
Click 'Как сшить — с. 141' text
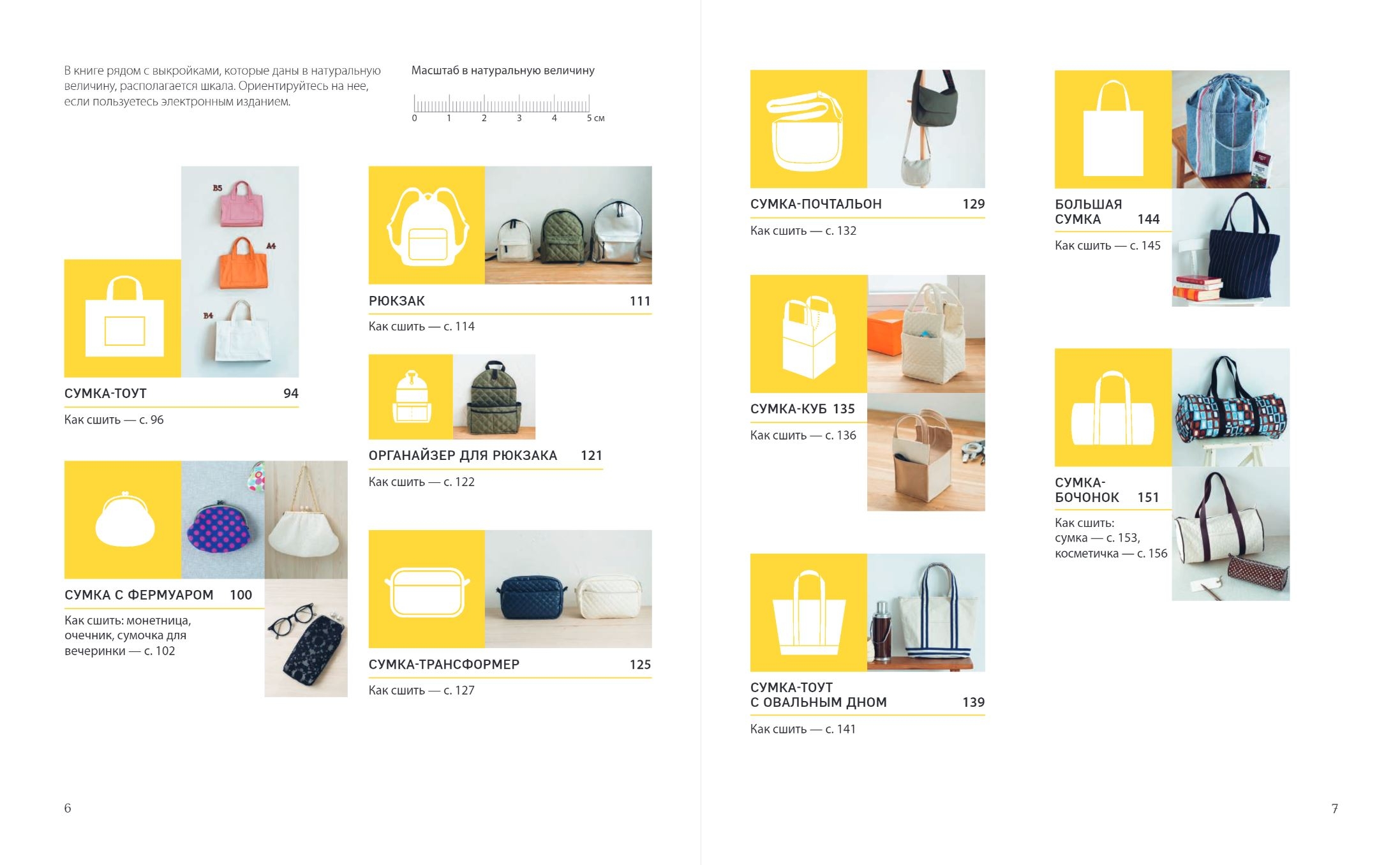(x=803, y=729)
